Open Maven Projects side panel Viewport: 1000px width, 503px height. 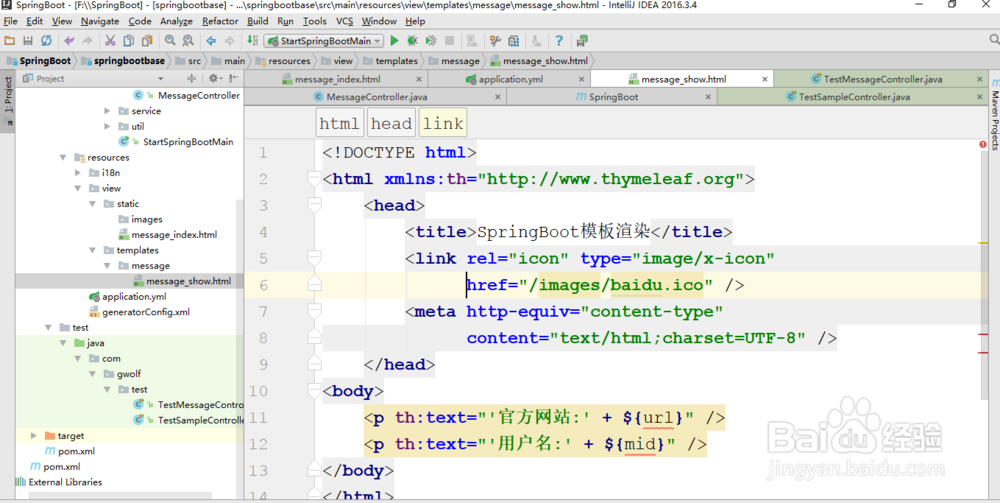(994, 115)
